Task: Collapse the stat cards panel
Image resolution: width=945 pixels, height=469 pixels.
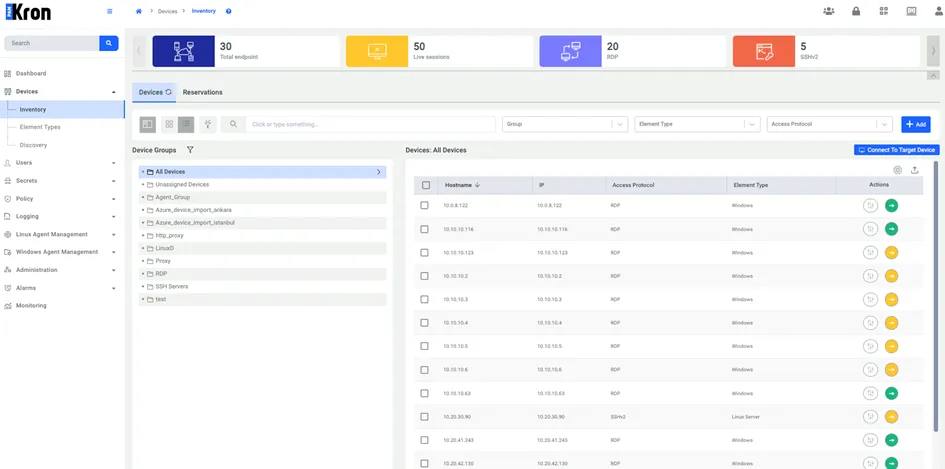Action: 933,75
